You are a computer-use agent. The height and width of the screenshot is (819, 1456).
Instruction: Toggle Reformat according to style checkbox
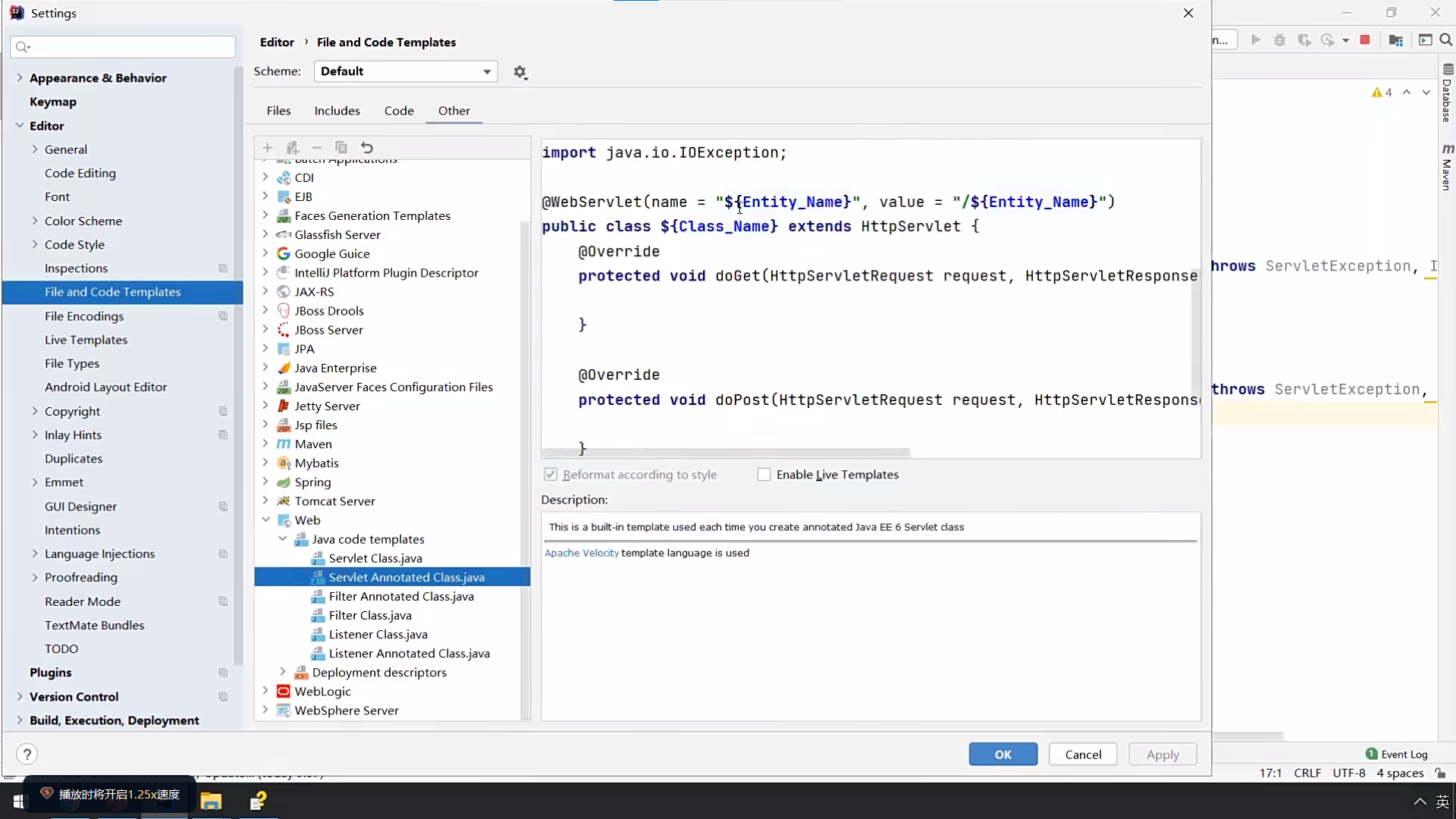pos(551,475)
